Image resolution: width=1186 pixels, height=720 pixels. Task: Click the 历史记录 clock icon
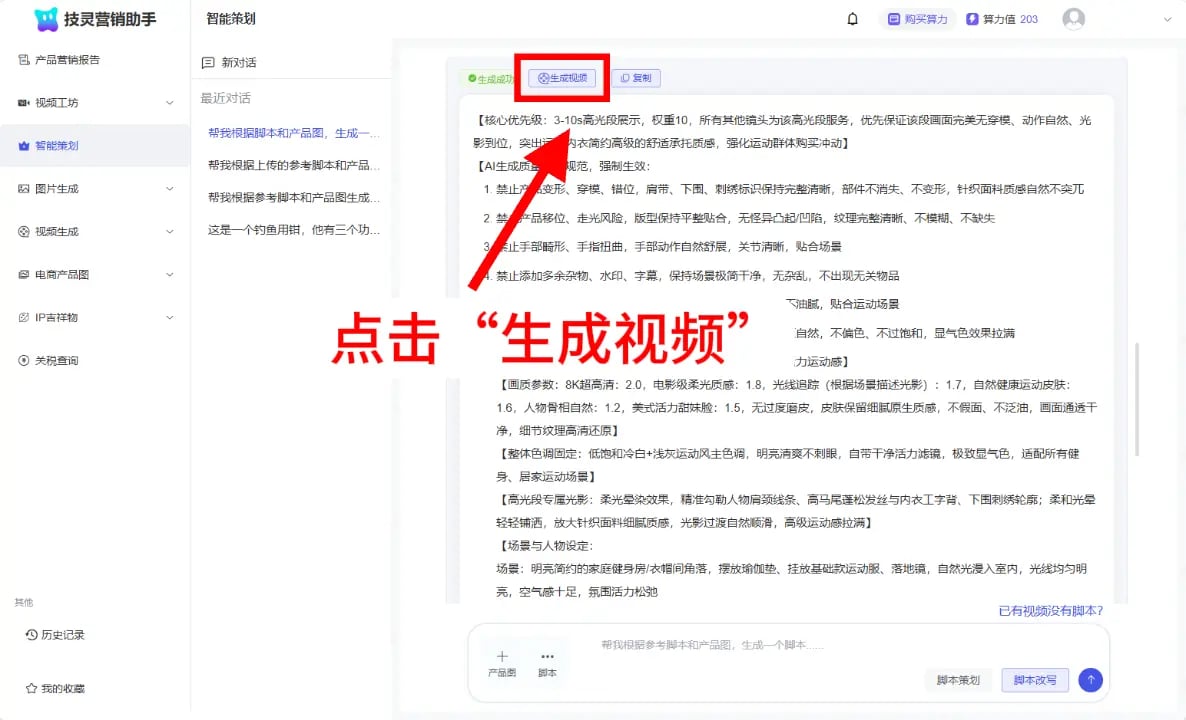[31, 635]
